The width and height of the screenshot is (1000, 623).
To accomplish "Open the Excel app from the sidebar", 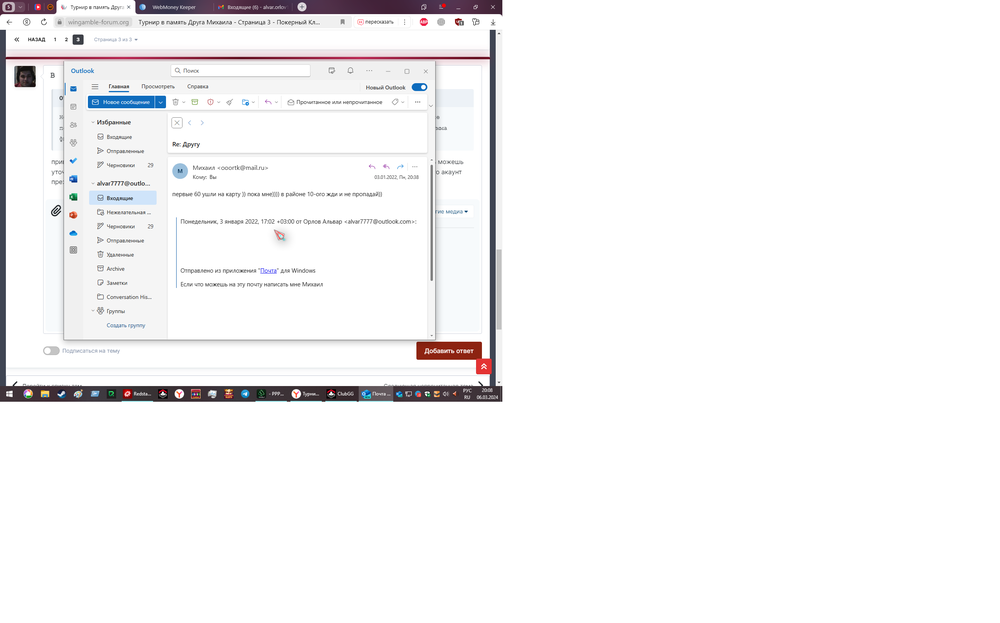I will pos(73,197).
